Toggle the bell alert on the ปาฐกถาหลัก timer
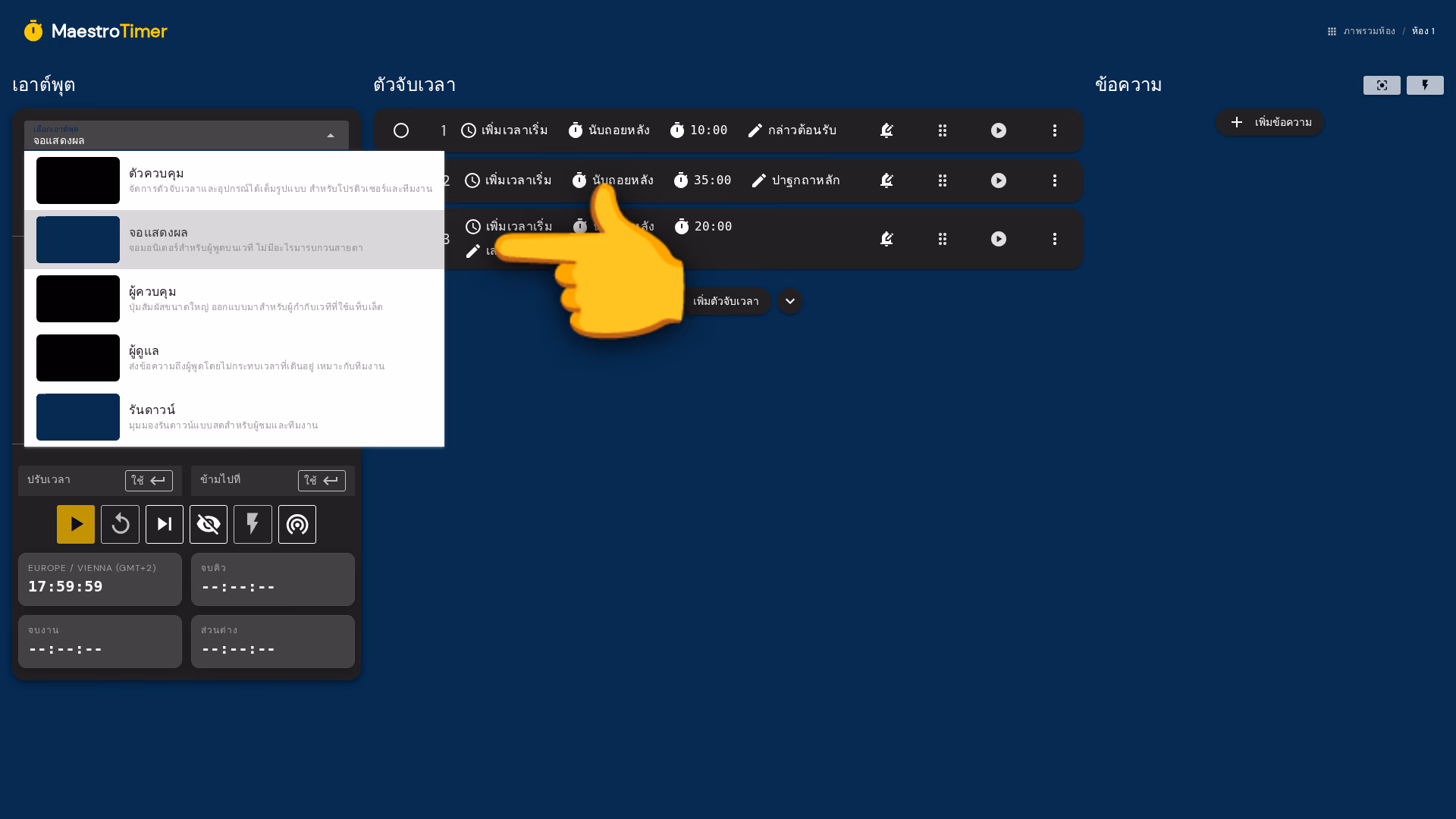Image resolution: width=1456 pixels, height=819 pixels. click(886, 180)
